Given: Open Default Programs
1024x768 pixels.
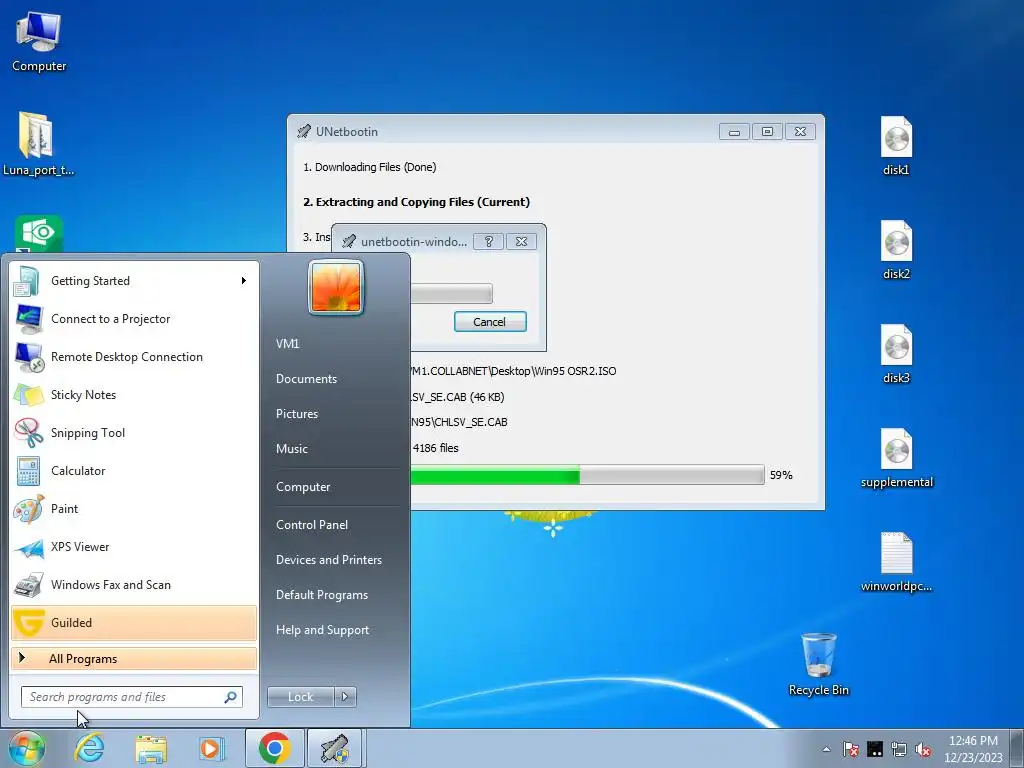Looking at the screenshot, I should (x=321, y=595).
